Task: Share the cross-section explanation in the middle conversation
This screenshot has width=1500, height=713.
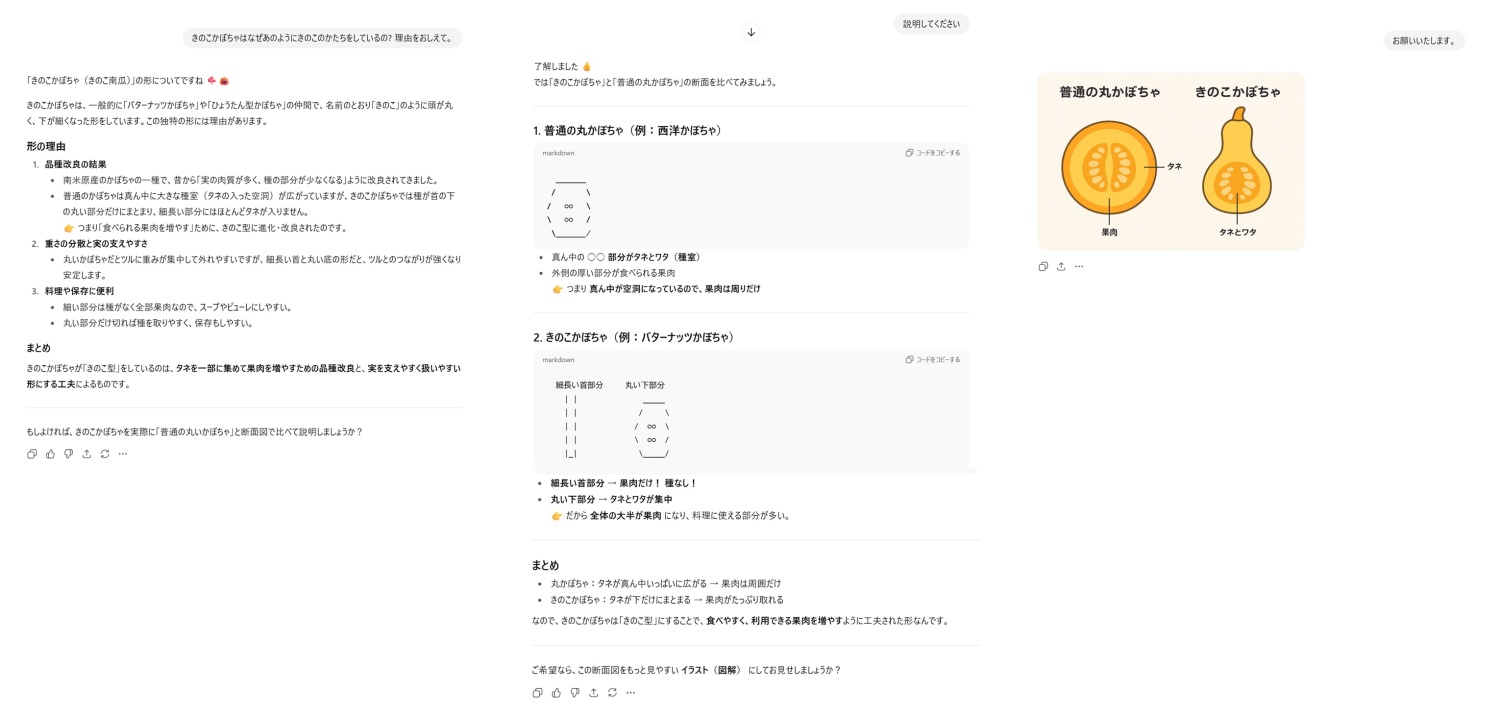Action: click(x=593, y=693)
